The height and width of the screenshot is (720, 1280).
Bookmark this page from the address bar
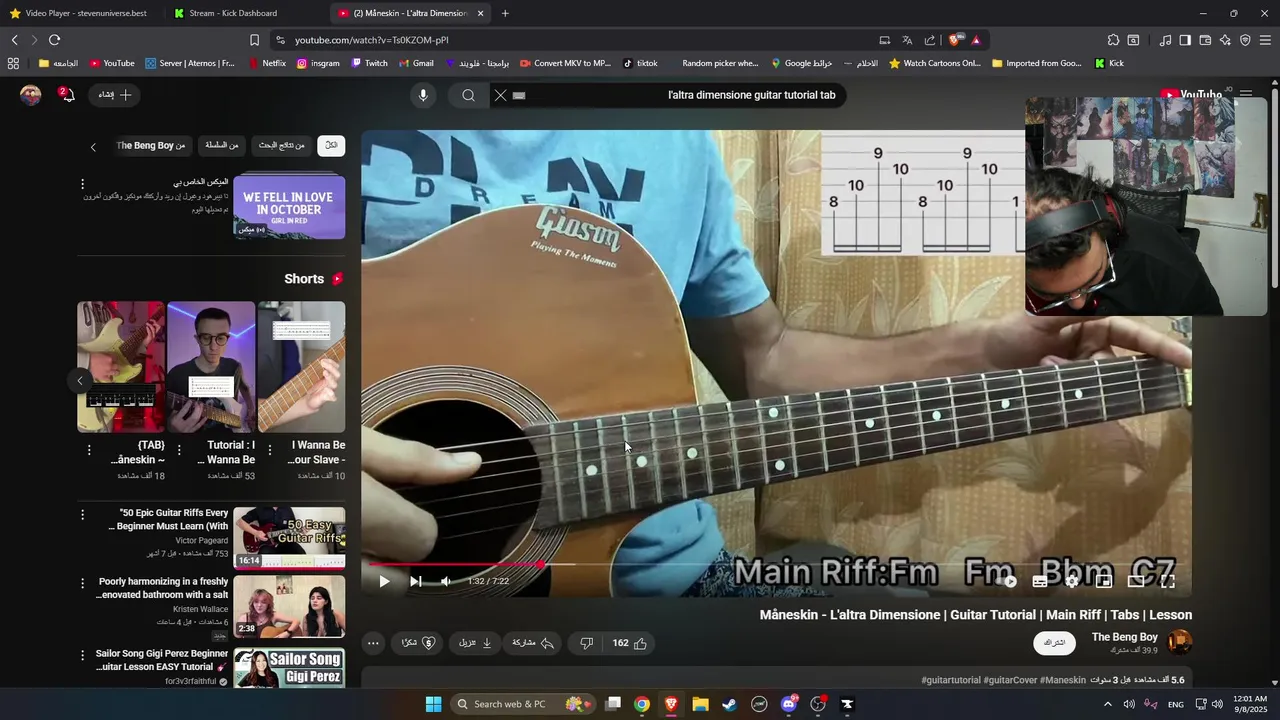(x=254, y=40)
